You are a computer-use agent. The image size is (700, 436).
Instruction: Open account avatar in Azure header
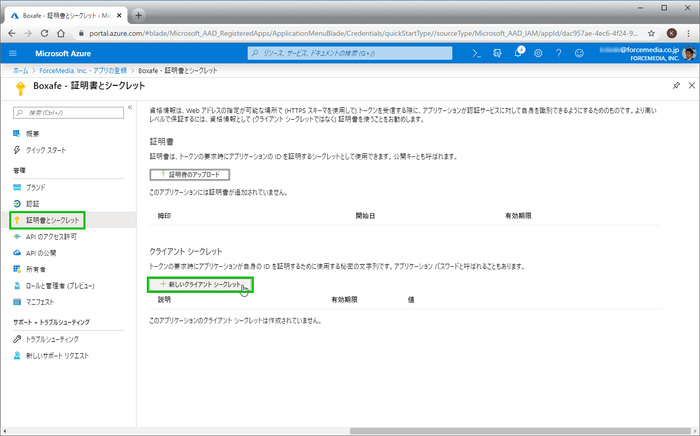coord(689,53)
